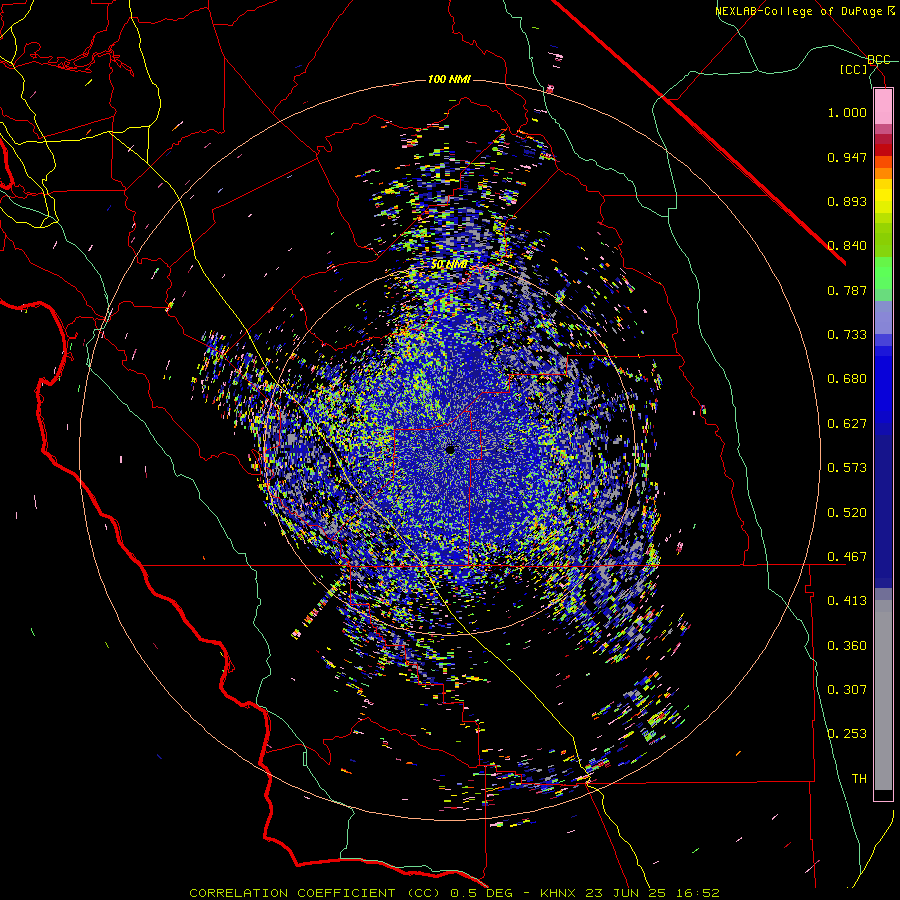Pick the orange legend swatch
Image resolution: width=900 pixels, height=900 pixels.
(883, 173)
